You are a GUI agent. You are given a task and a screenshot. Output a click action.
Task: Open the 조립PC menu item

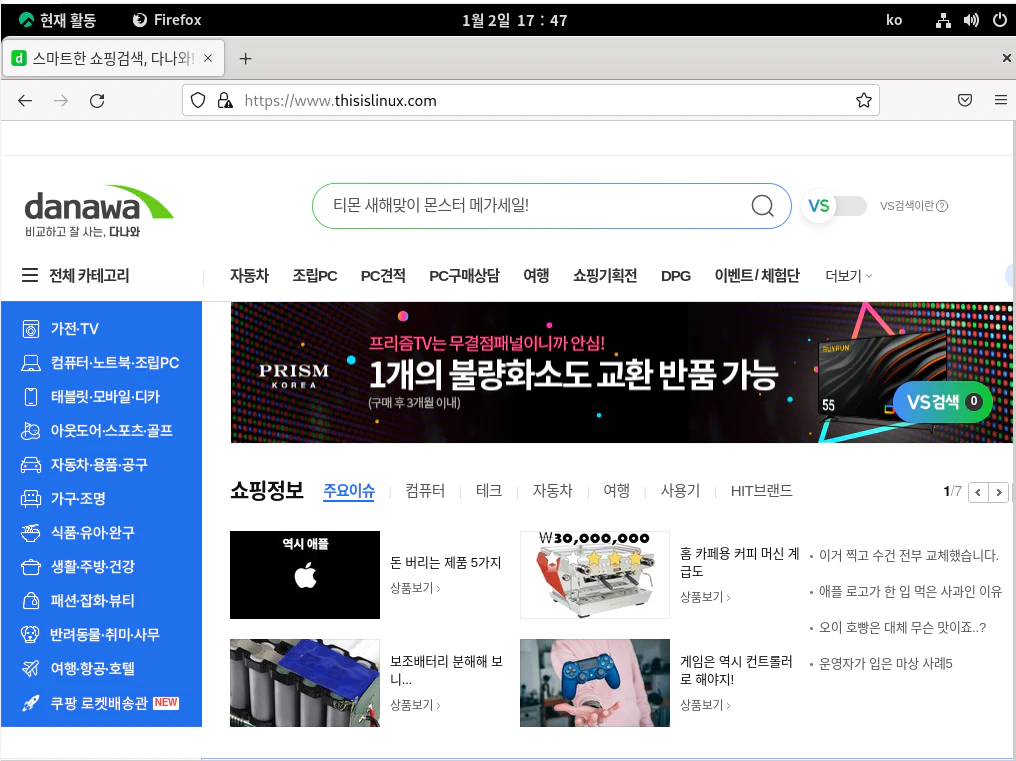(x=315, y=275)
